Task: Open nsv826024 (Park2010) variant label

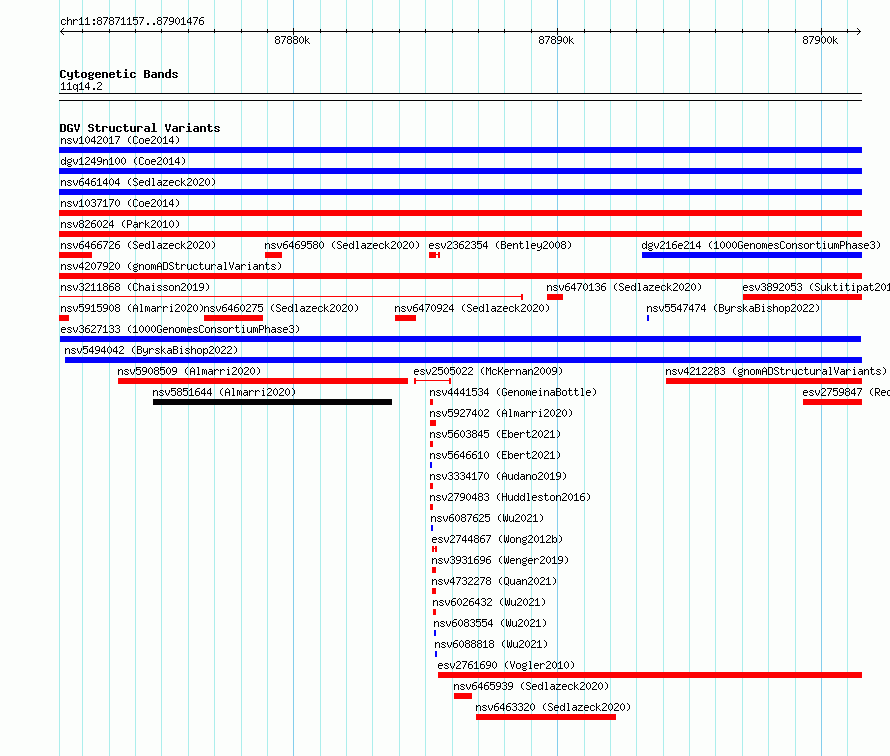Action: point(120,224)
